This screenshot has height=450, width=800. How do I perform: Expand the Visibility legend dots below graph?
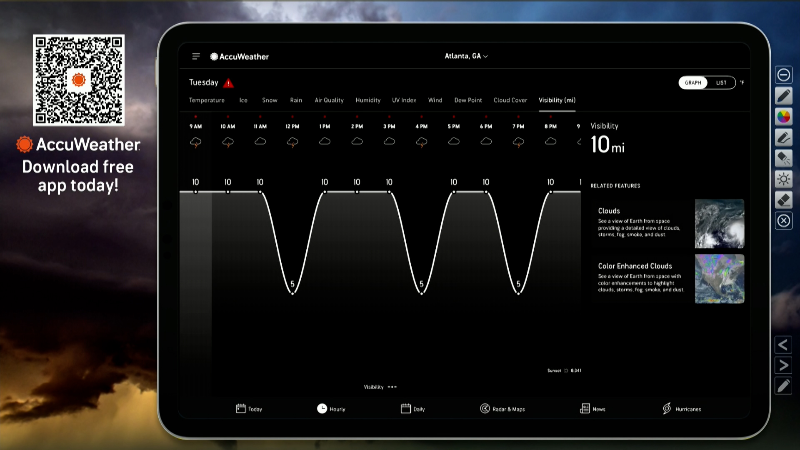[393, 386]
